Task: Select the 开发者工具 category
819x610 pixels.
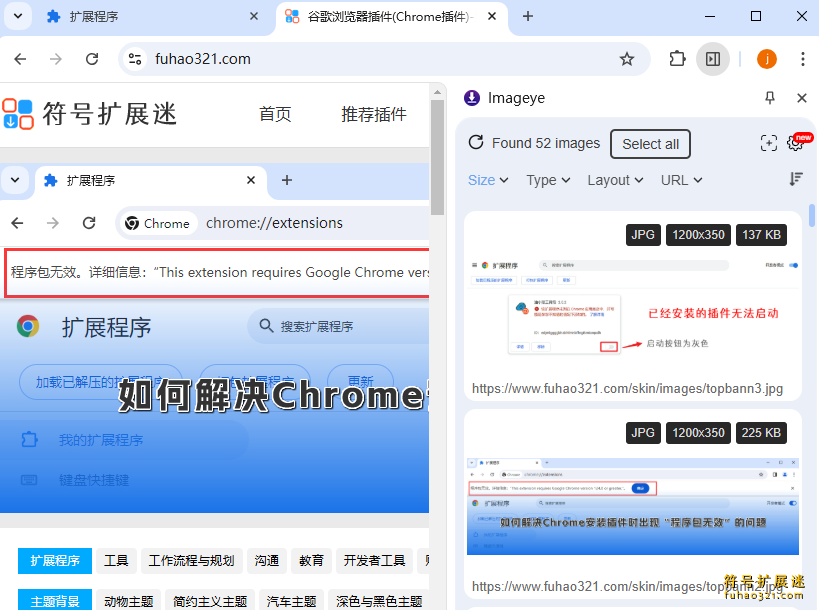Action: pyautogui.click(x=374, y=561)
